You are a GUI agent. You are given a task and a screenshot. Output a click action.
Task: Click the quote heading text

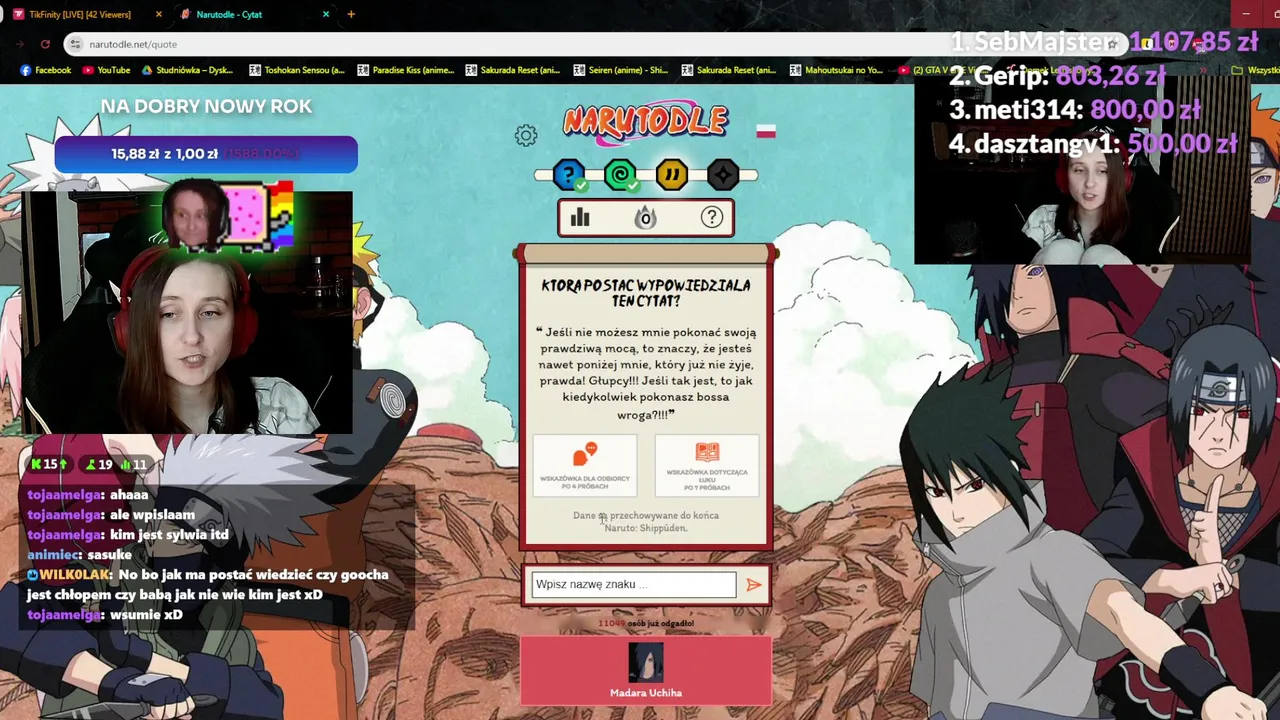pyautogui.click(x=646, y=293)
